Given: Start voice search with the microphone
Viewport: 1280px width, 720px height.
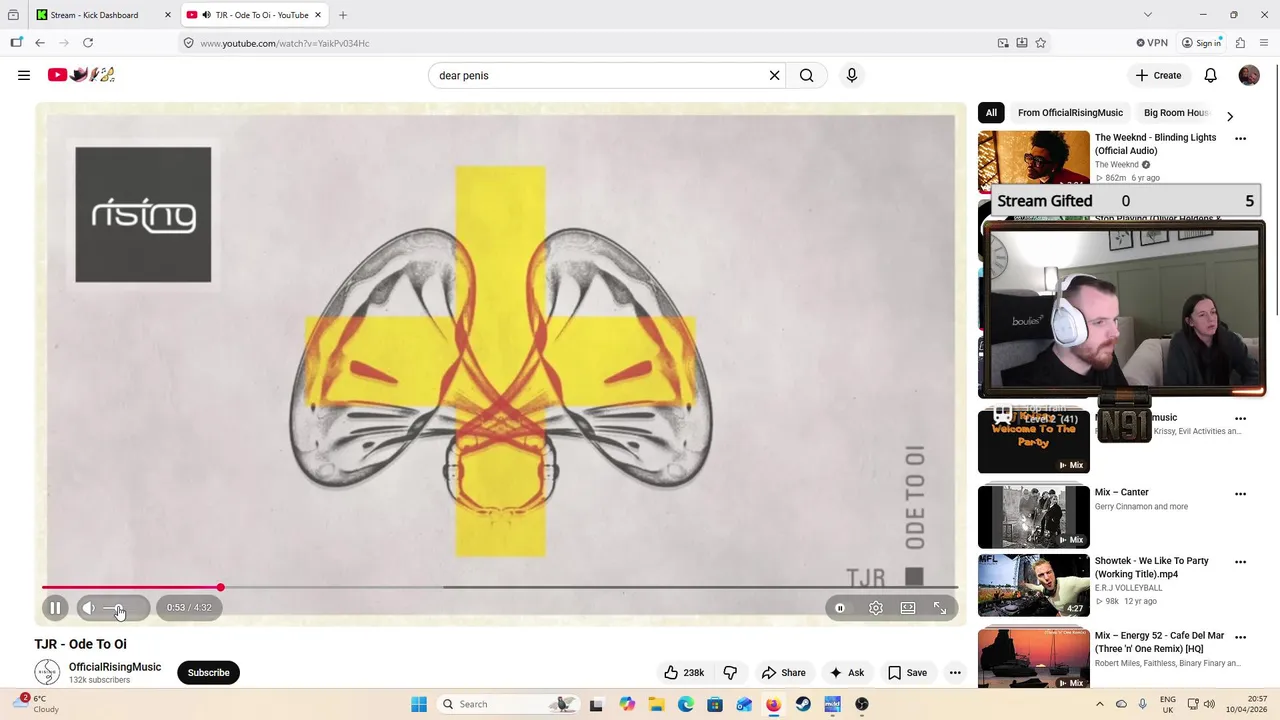Looking at the screenshot, I should pos(852,75).
